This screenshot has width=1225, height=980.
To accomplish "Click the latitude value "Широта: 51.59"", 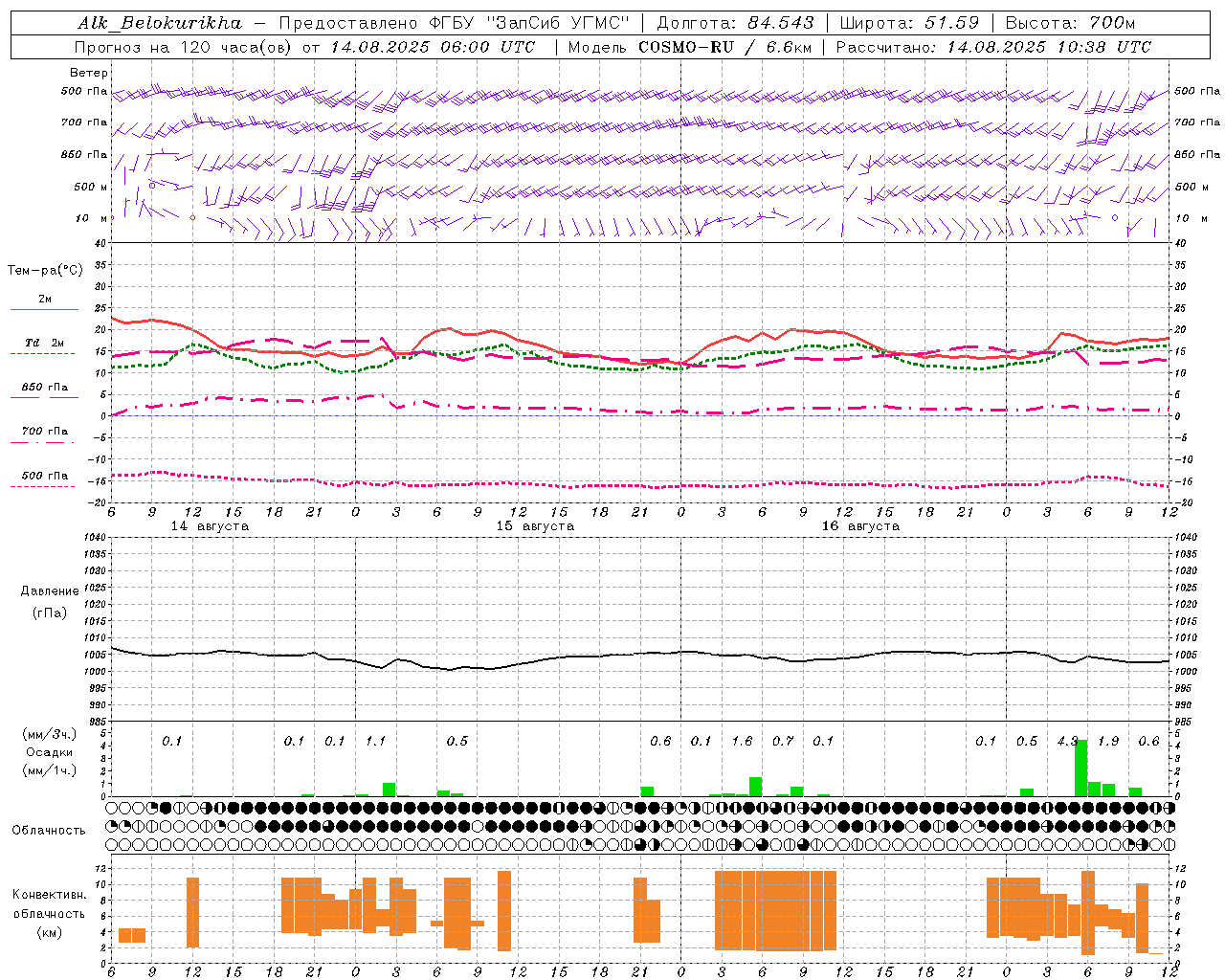I will (909, 23).
